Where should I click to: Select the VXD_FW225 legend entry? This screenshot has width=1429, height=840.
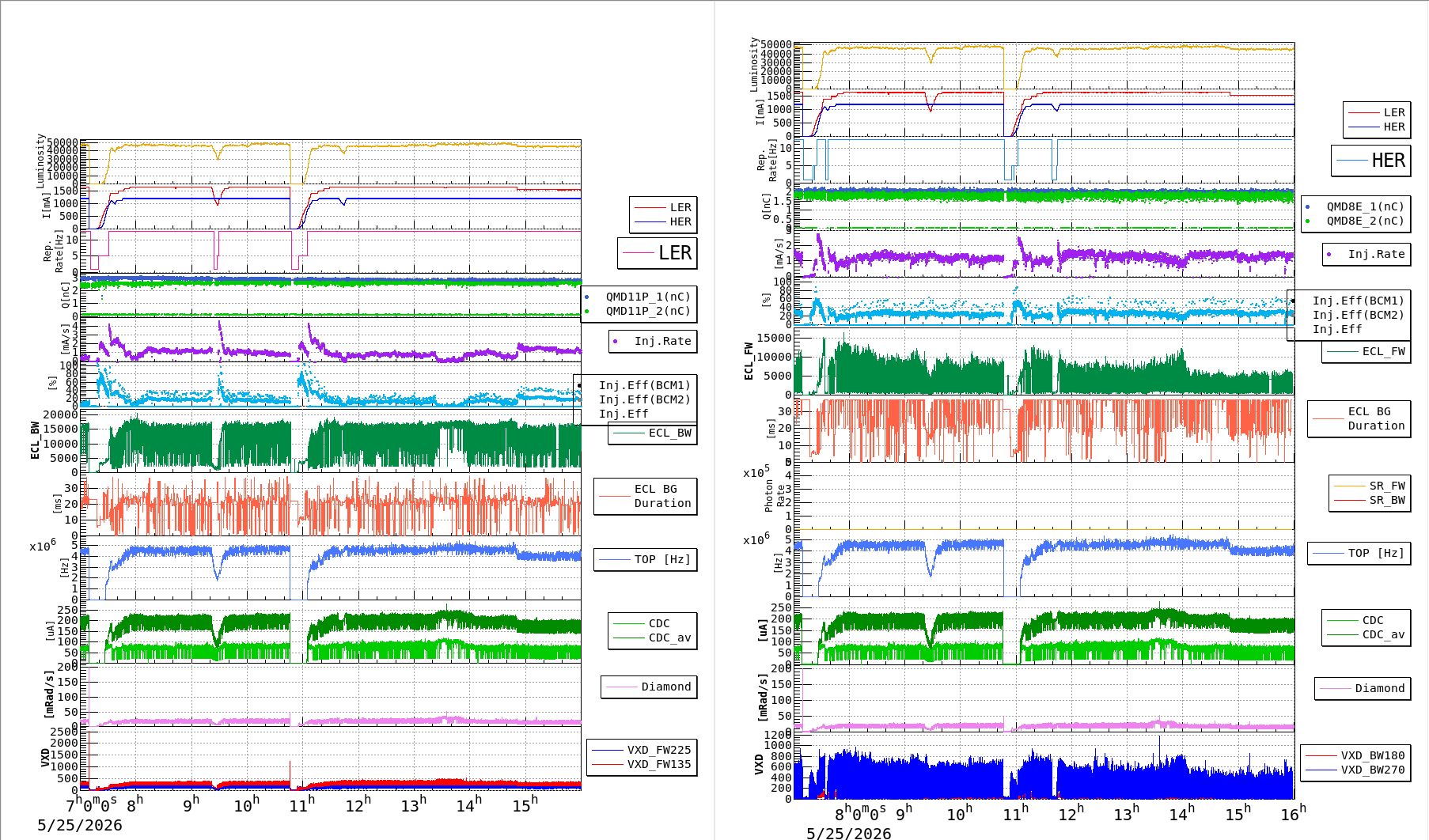pyautogui.click(x=642, y=750)
